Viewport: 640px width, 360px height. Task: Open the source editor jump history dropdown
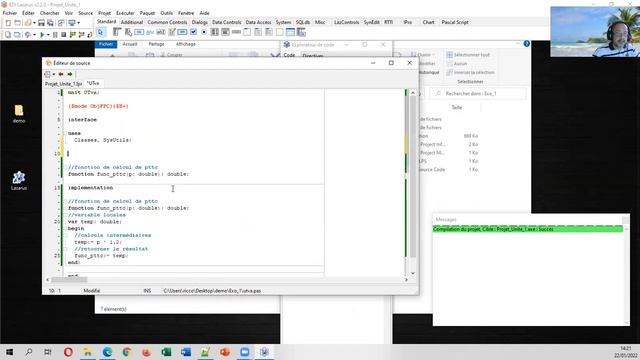[53, 74]
